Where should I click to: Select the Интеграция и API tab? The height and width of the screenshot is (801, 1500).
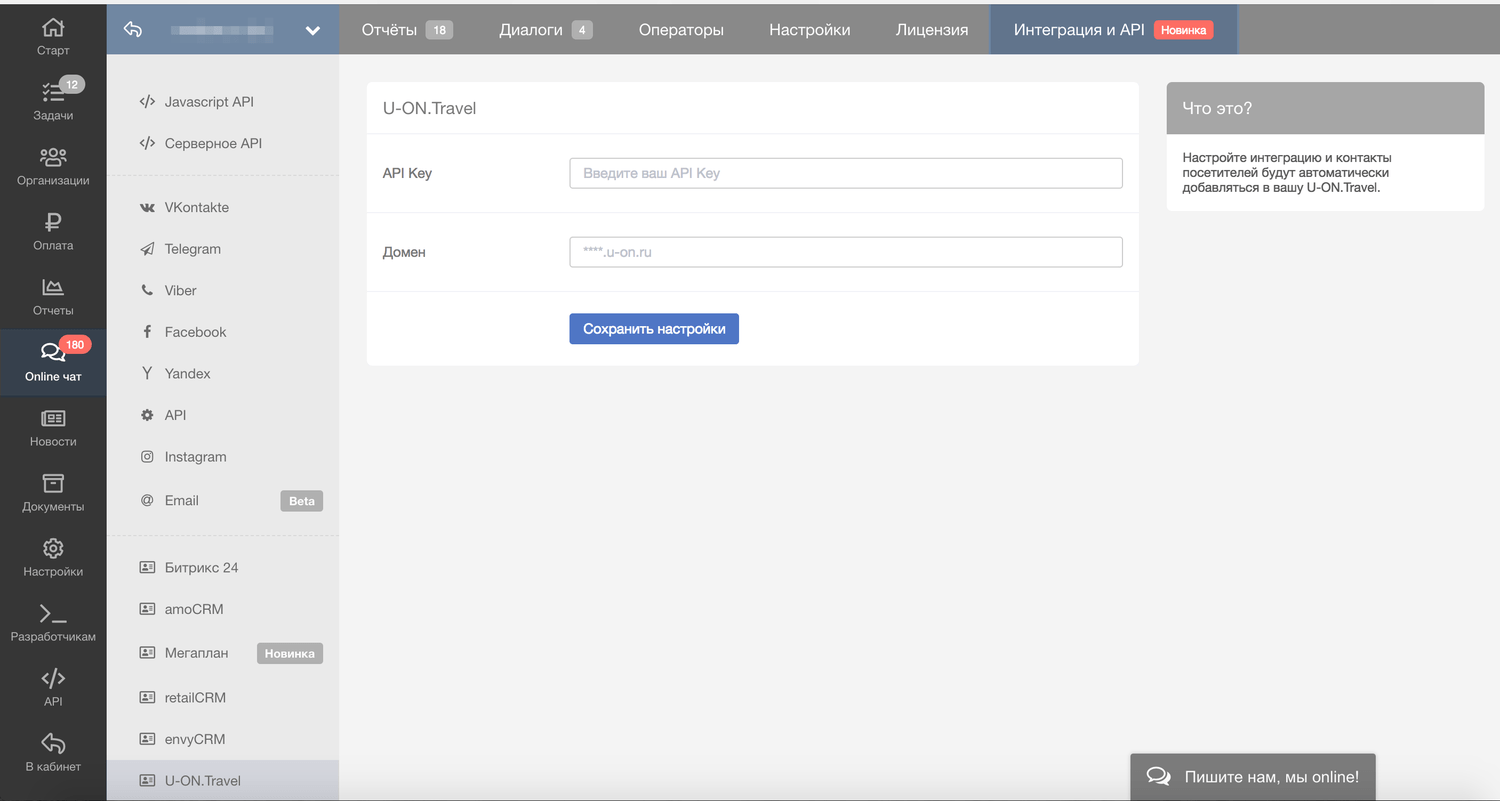(1113, 29)
